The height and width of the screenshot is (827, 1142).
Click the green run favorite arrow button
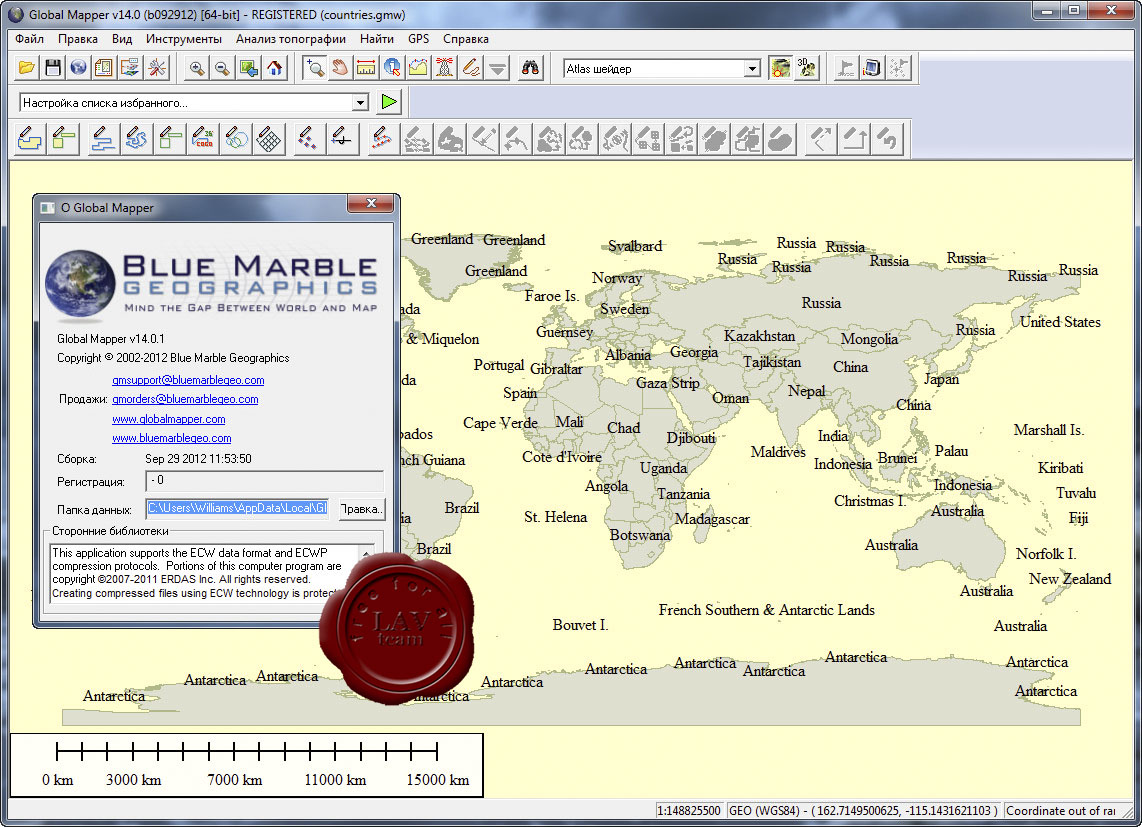point(389,102)
